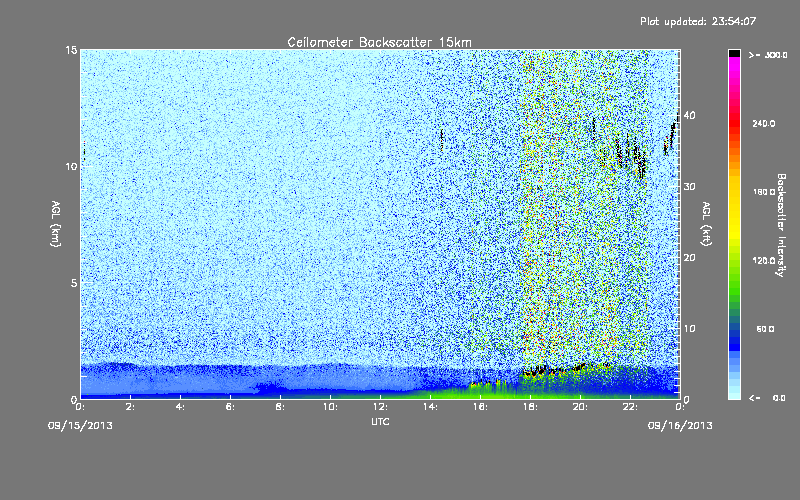
Task: Click the "6:" UTC hour tick
Action: click(231, 407)
